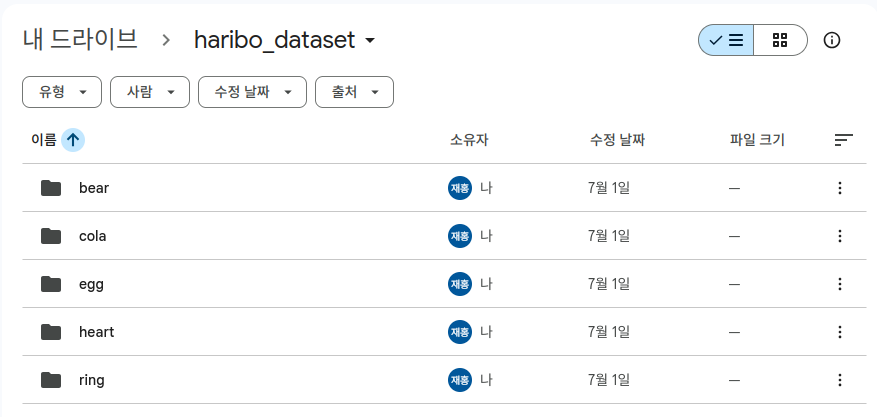The height and width of the screenshot is (417, 877).
Task: Open the 출처 filter dropdown
Action: tap(355, 92)
